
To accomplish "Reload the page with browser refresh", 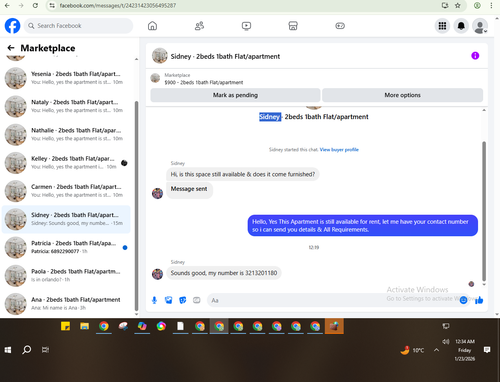I will (35, 5).
